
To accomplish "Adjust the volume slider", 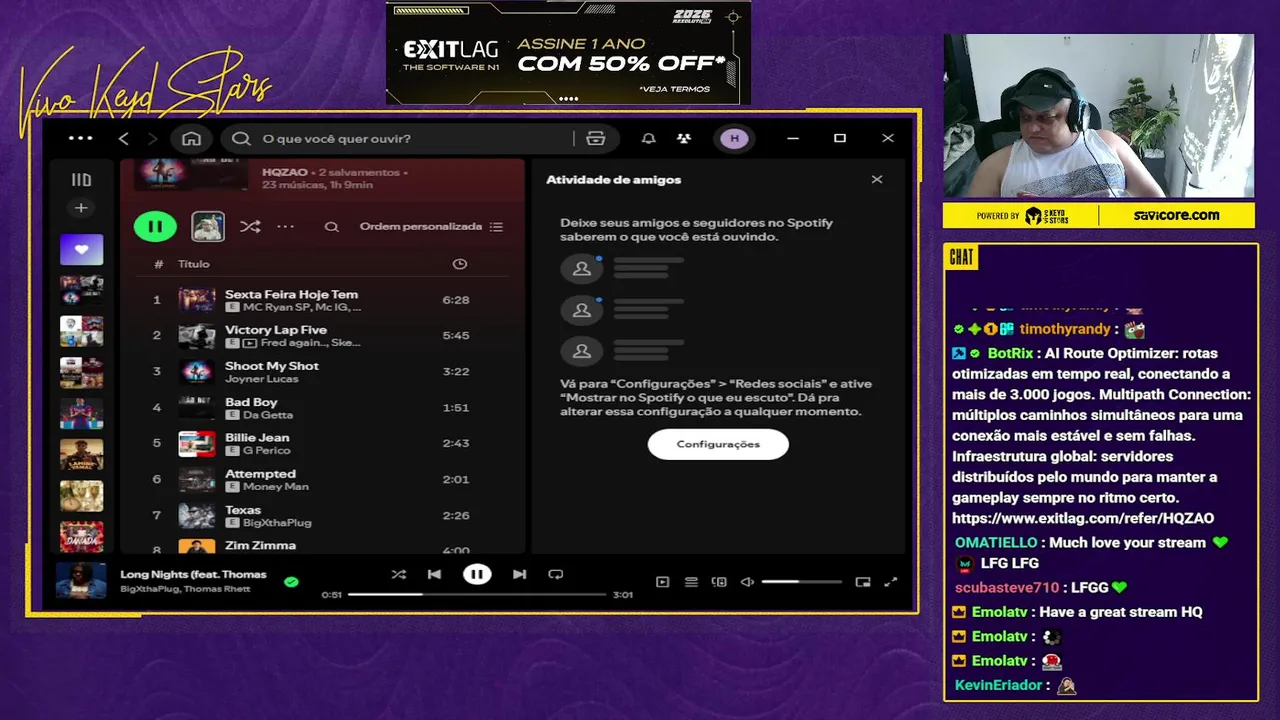I will tap(802, 582).
